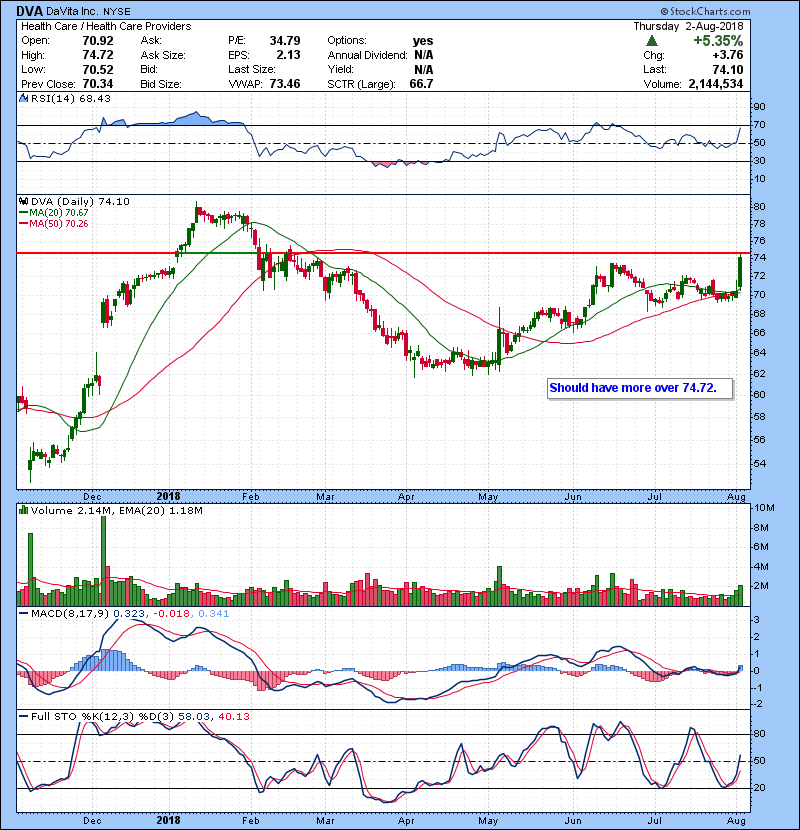800x830 pixels.
Task: Click the Volume 2.14M, EMA(20) 1.18M label
Action: click(116, 511)
